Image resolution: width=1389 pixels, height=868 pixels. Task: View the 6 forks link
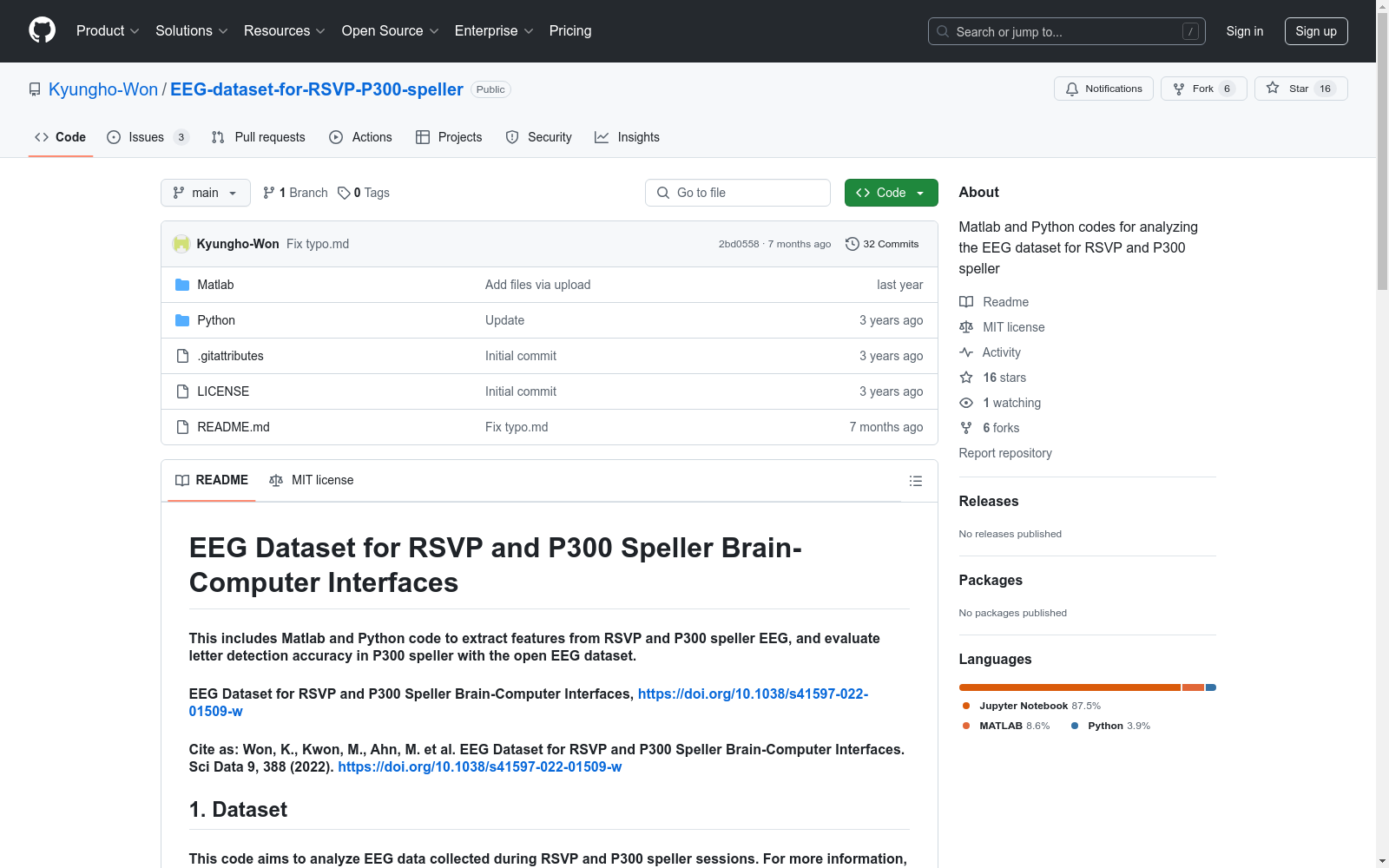(990, 428)
